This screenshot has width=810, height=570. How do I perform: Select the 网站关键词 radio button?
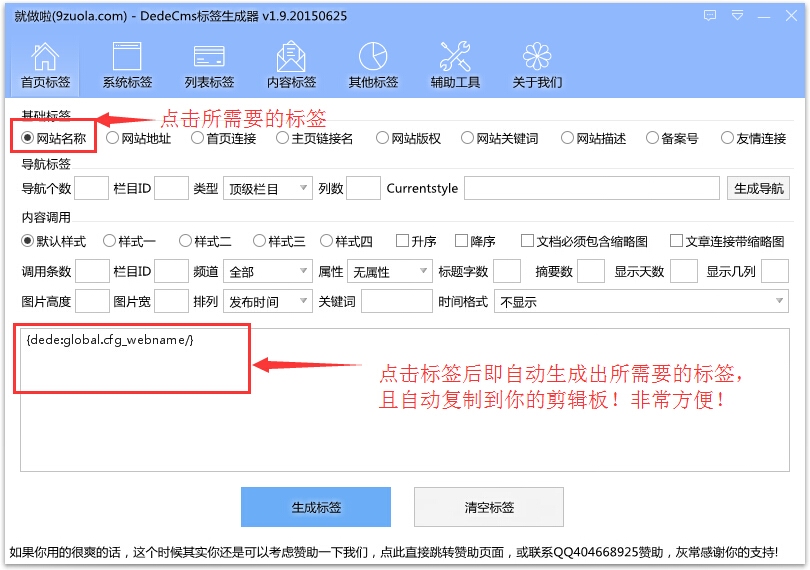[500, 138]
